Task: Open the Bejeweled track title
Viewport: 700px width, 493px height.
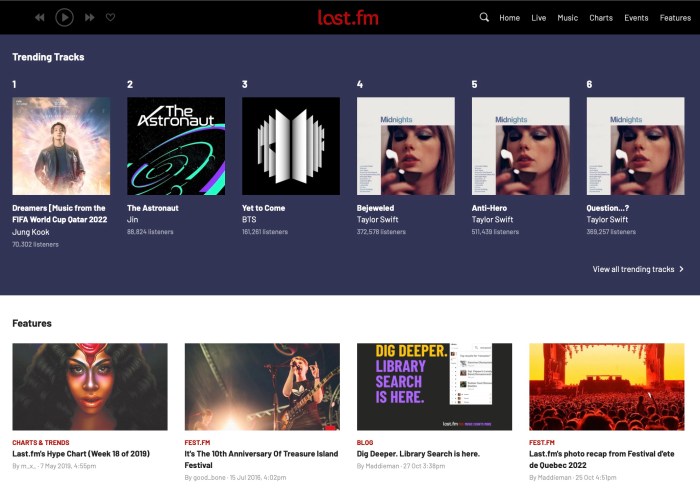Action: coord(375,208)
